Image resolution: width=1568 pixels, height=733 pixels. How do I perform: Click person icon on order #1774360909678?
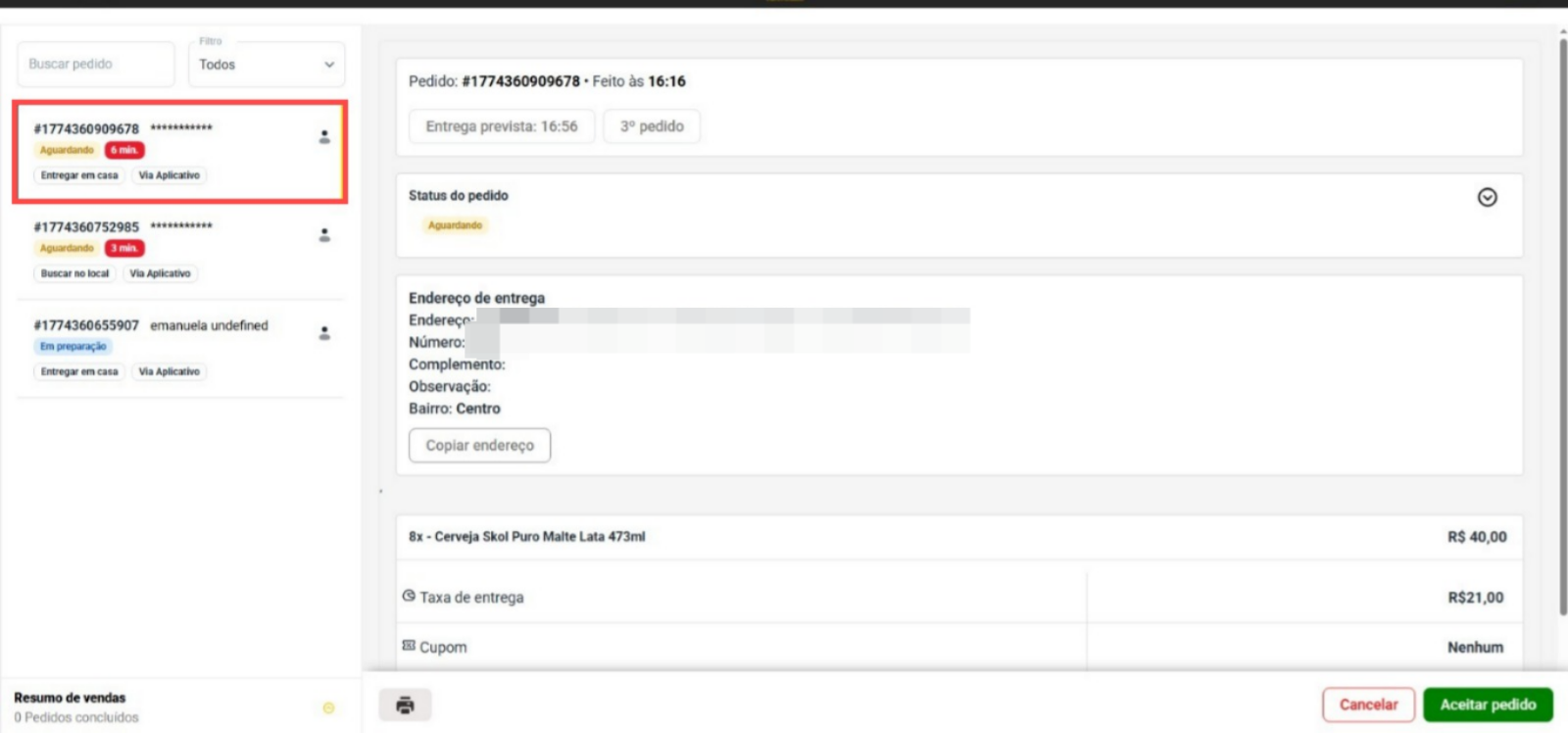coord(324,137)
